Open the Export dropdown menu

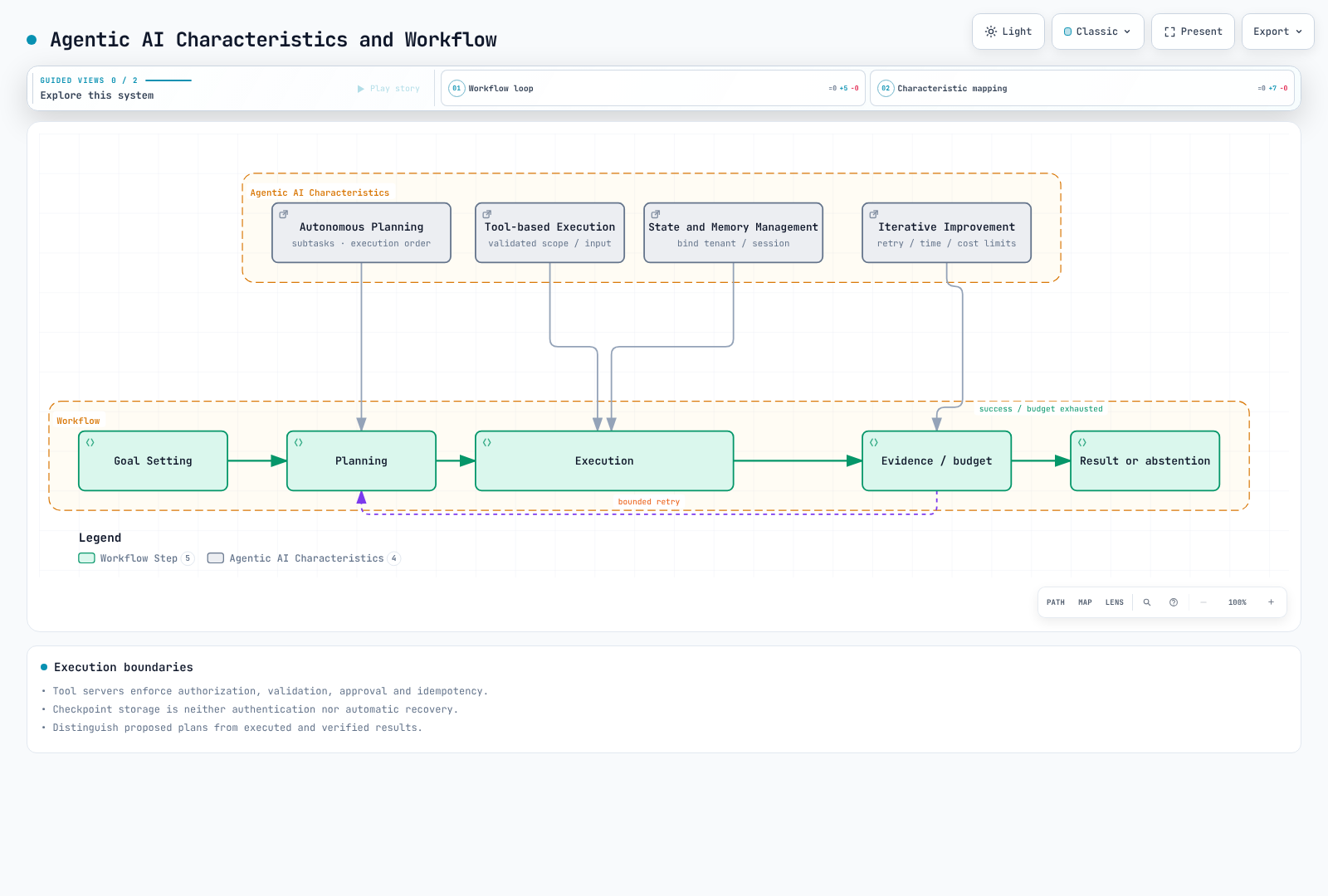pos(1277,32)
